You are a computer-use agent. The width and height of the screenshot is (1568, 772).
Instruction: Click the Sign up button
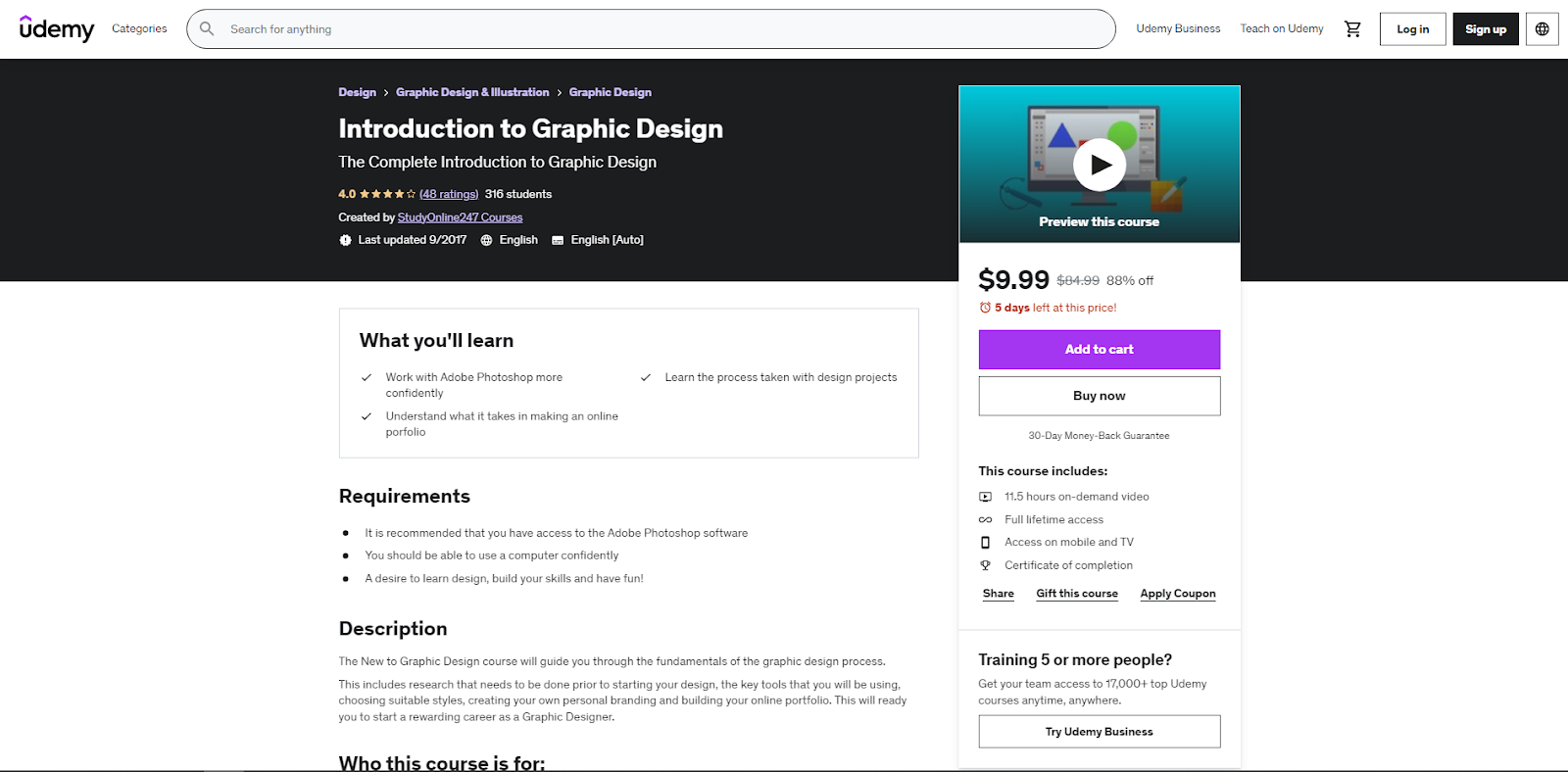1486,29
